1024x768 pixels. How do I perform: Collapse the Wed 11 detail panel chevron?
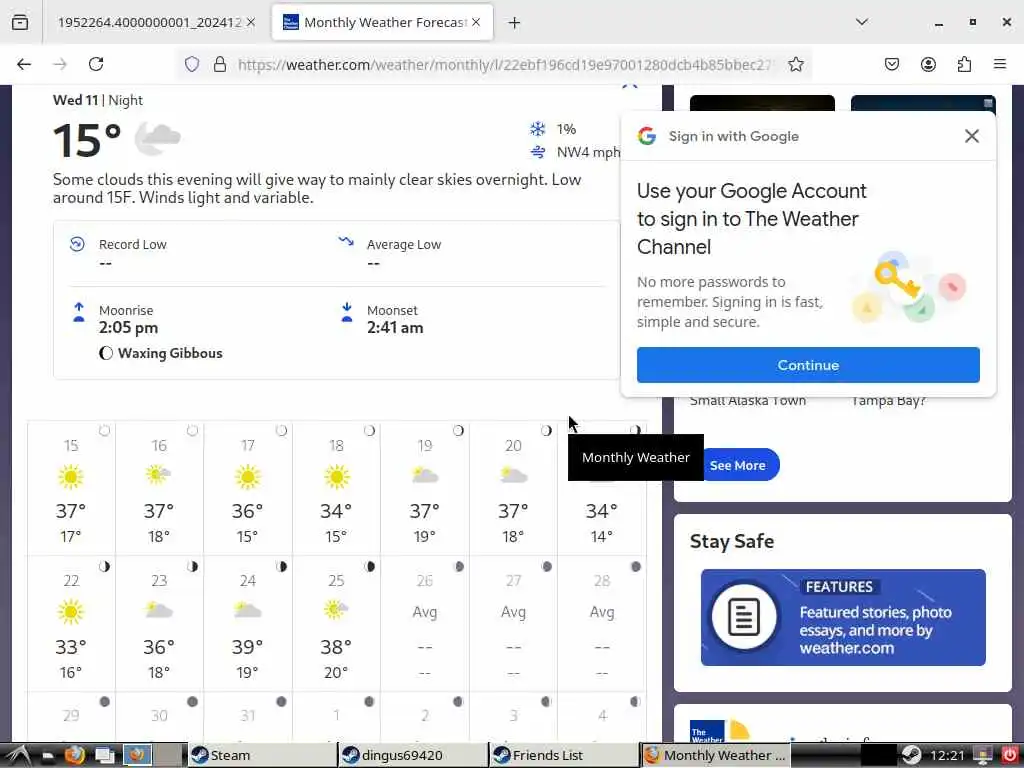[x=630, y=86]
